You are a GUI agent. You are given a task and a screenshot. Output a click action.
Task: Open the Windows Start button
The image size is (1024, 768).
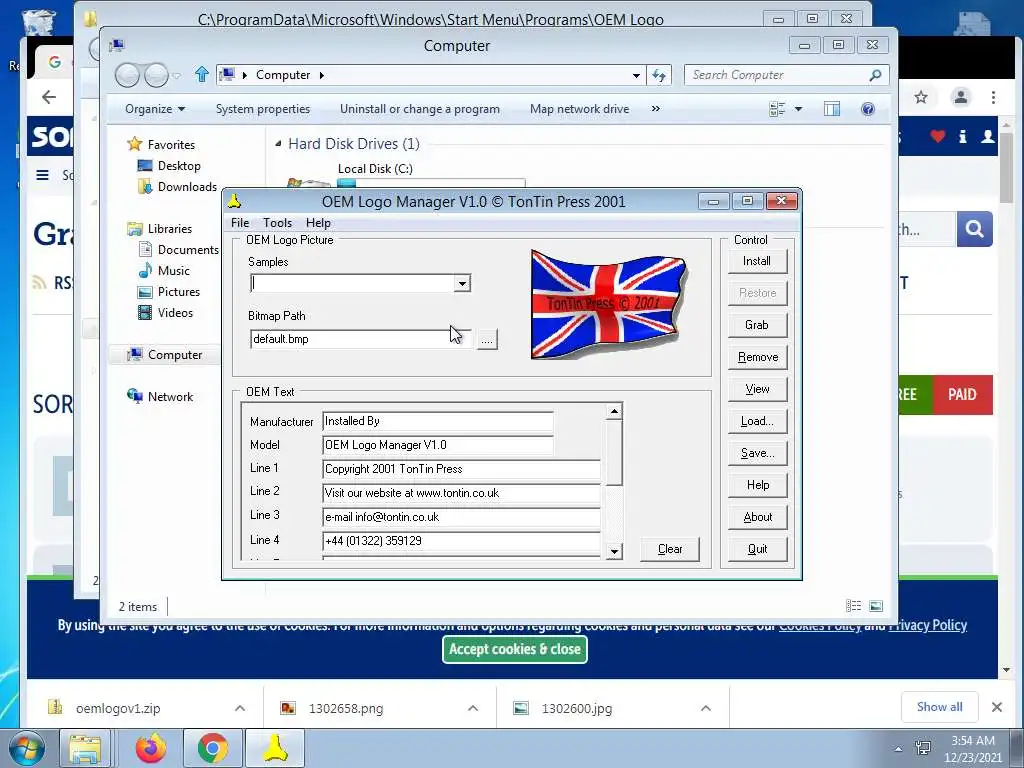pyautogui.click(x=26, y=749)
